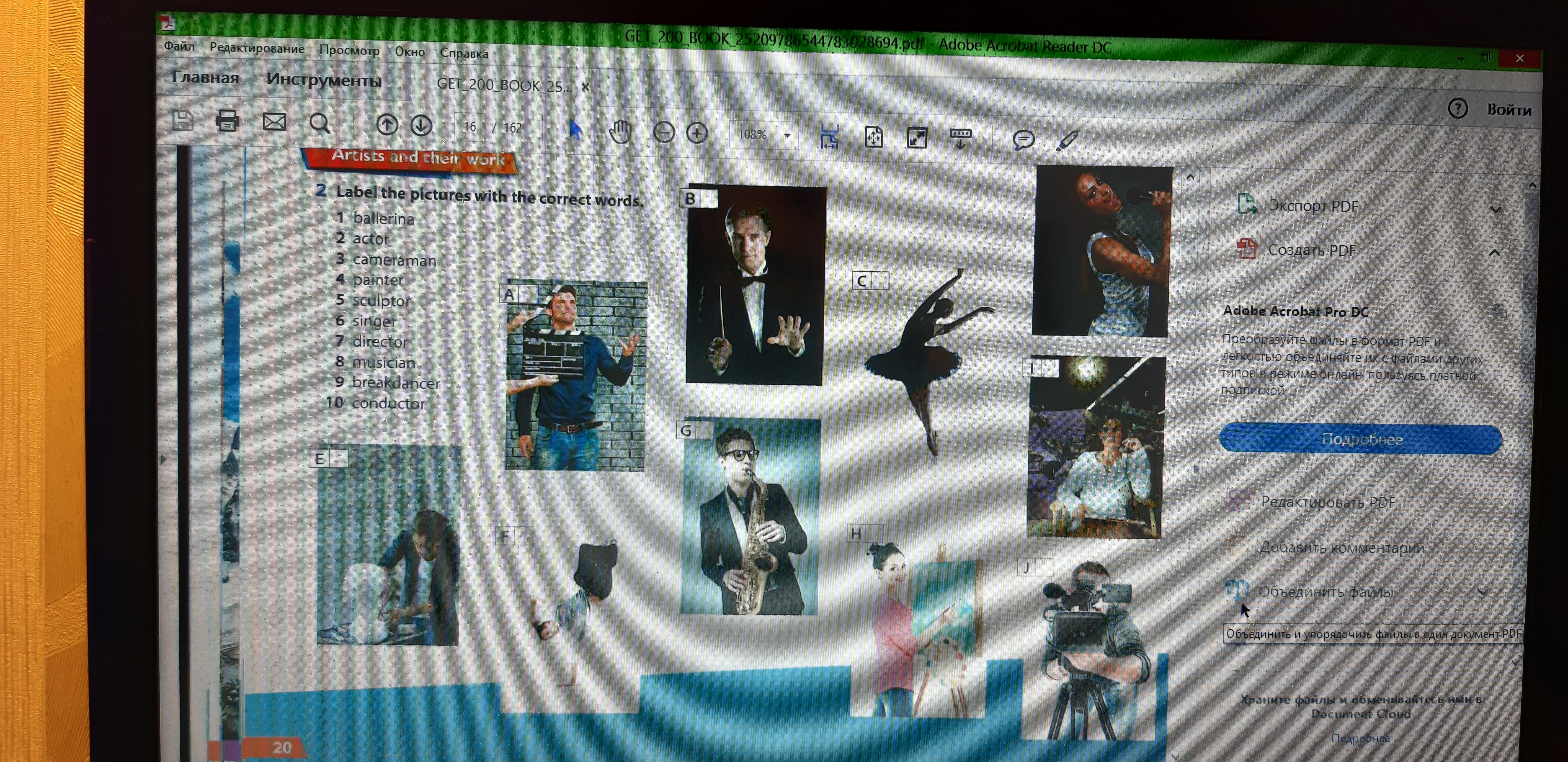The image size is (1568, 762).
Task: Click the Edit PDF tool icon
Action: (1239, 501)
